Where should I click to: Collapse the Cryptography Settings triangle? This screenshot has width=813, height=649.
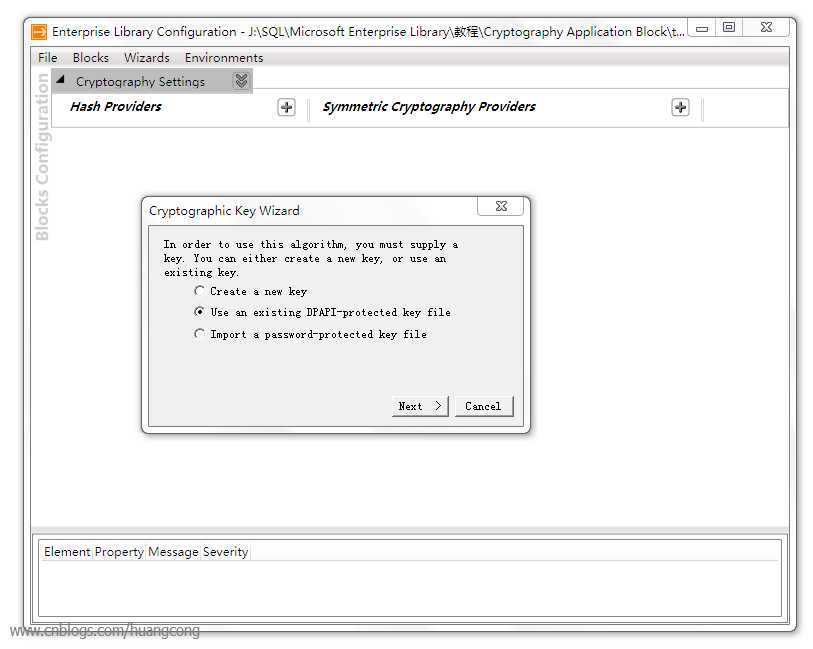pyautogui.click(x=61, y=80)
